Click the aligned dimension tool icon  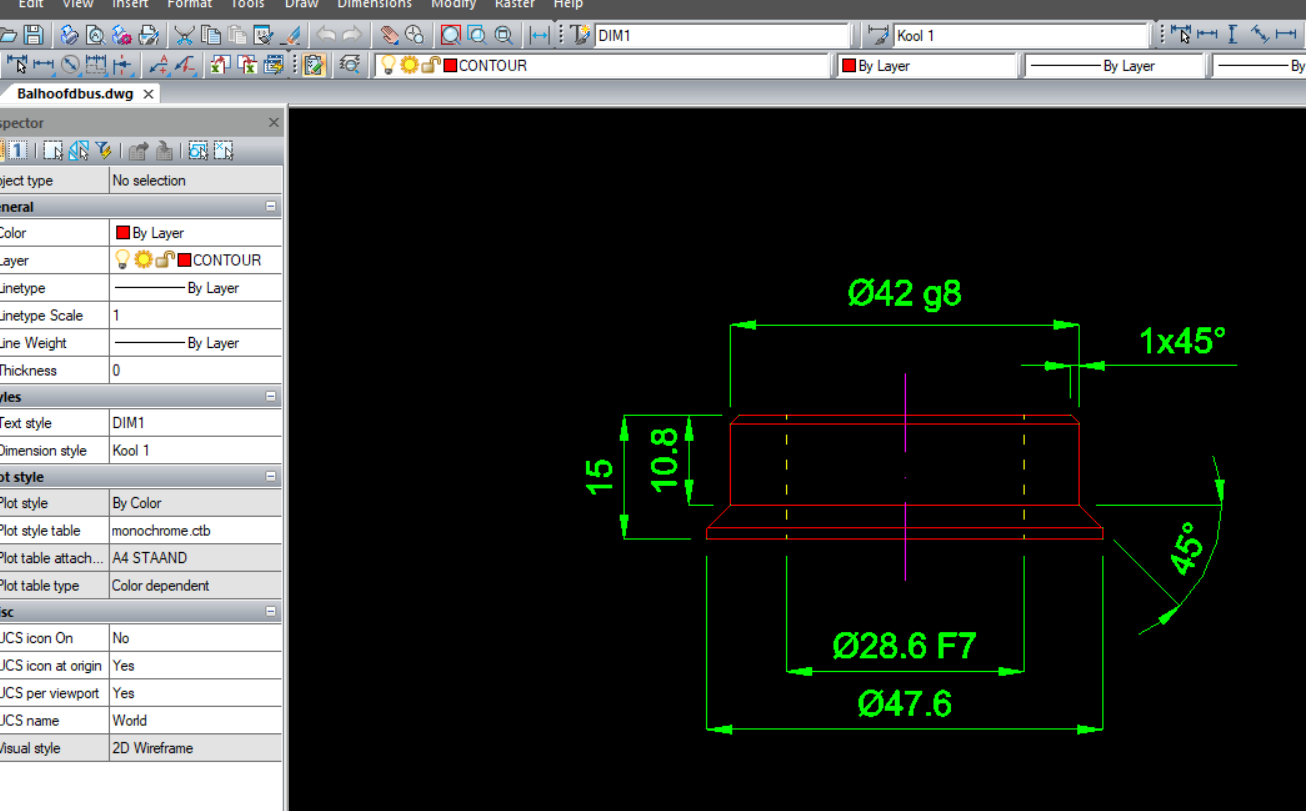click(x=1259, y=35)
